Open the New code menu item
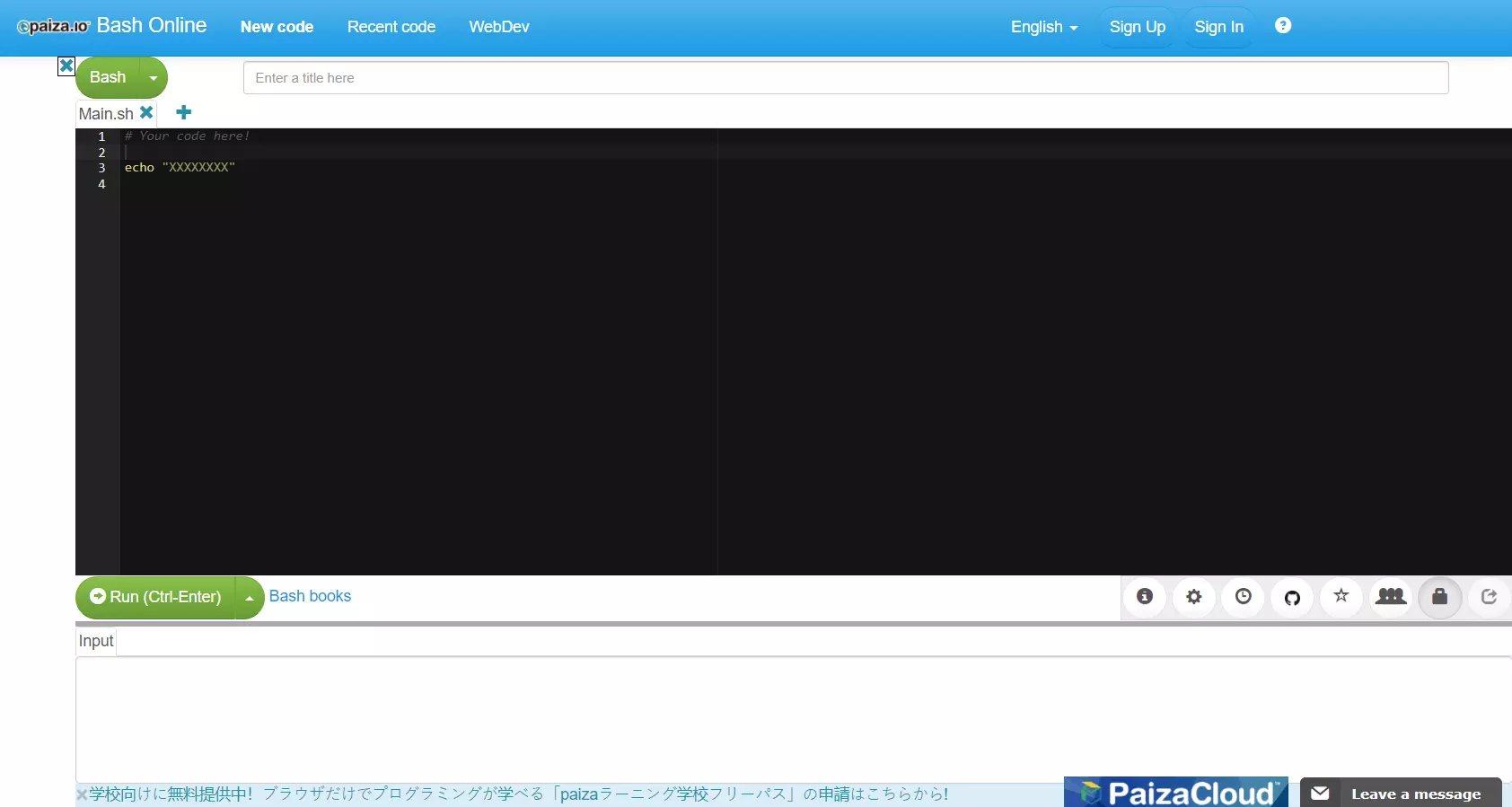 (277, 27)
